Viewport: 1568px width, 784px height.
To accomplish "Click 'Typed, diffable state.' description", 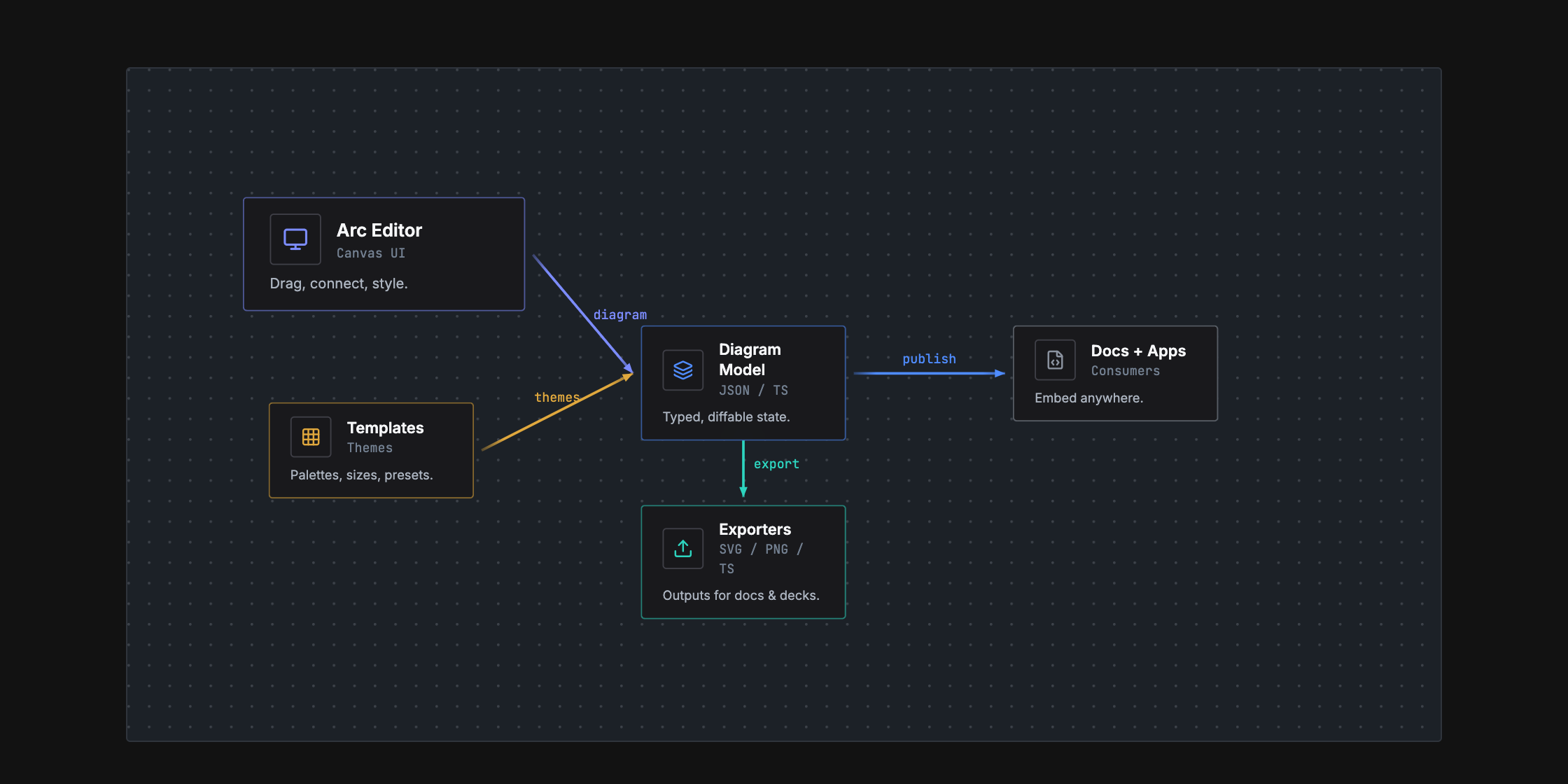I will 727,417.
